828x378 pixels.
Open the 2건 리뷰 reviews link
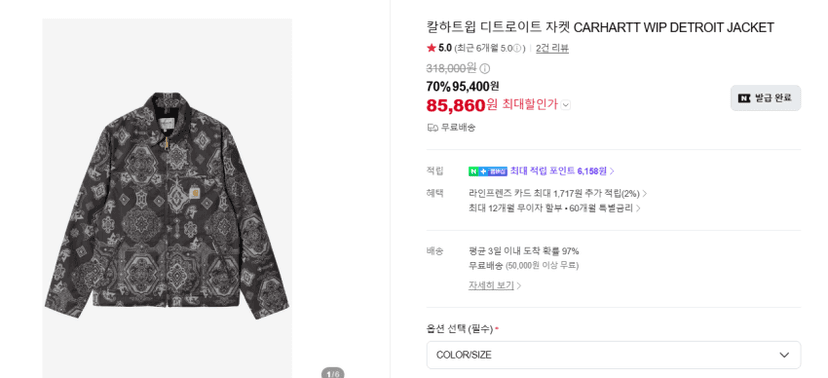pos(552,49)
